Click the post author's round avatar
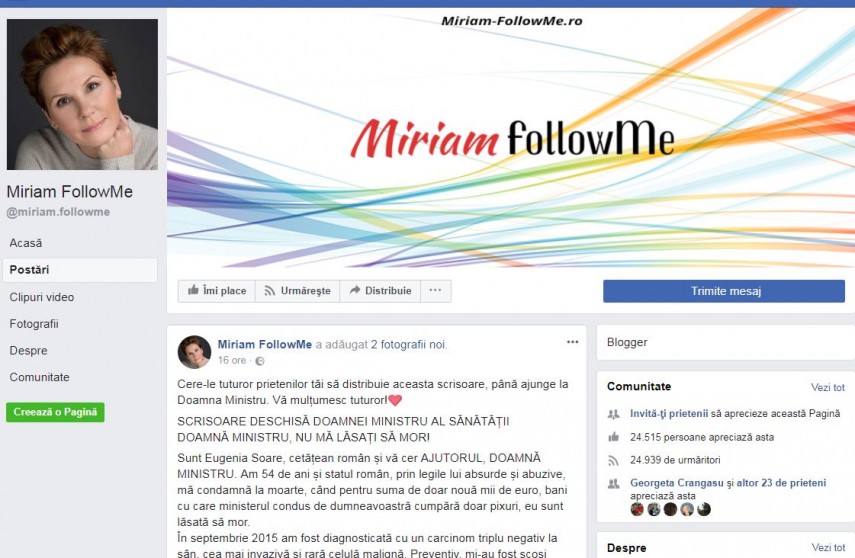This screenshot has height=558, width=855. pyautogui.click(x=194, y=352)
